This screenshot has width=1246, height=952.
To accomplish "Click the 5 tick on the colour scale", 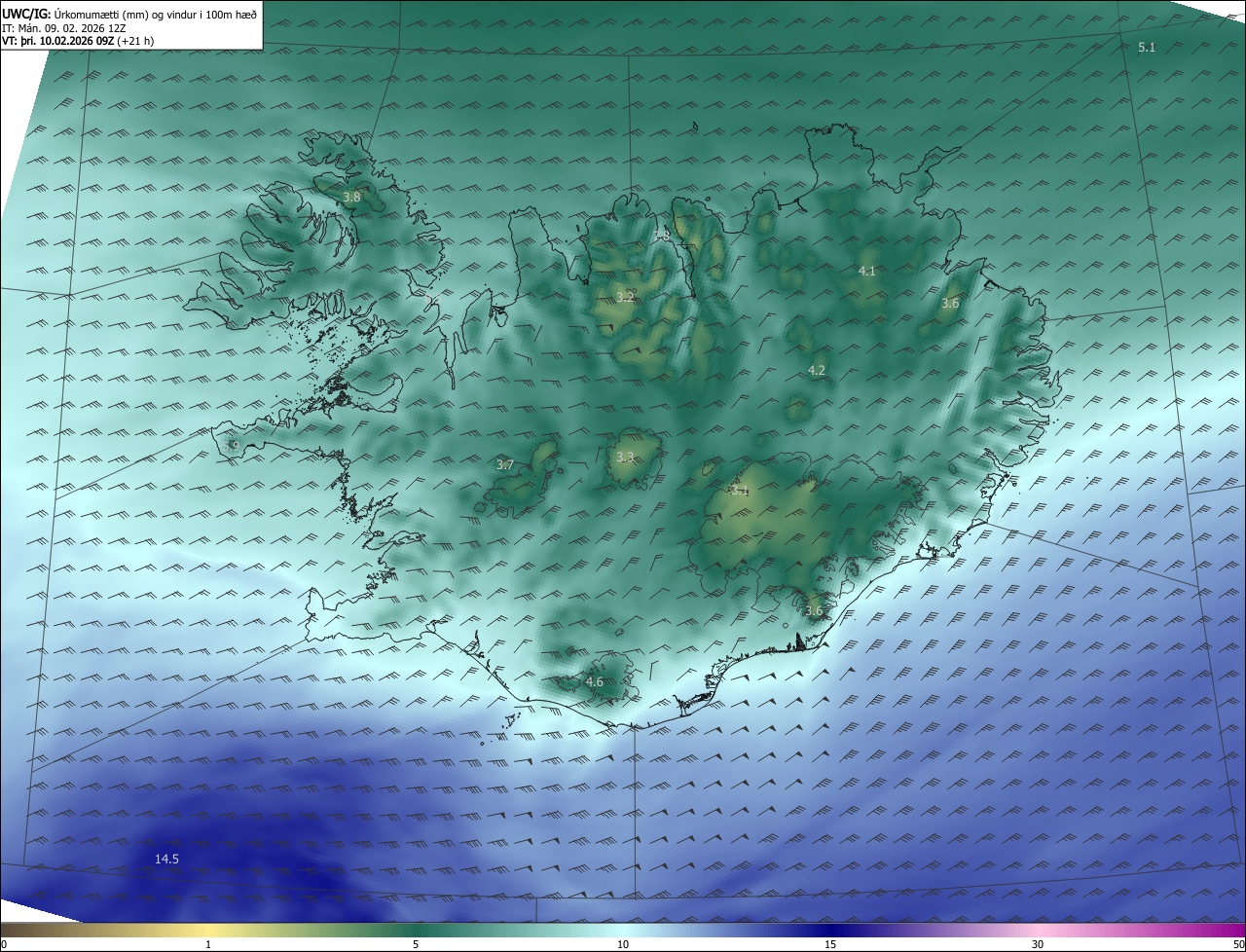I will tap(416, 944).
